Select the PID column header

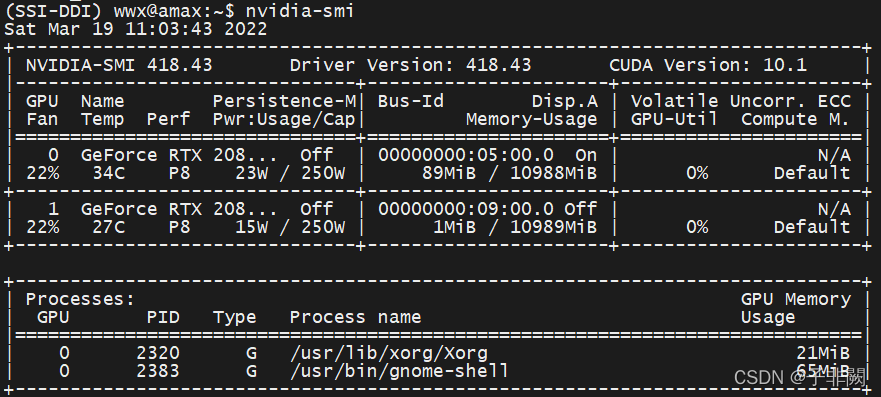tap(163, 317)
